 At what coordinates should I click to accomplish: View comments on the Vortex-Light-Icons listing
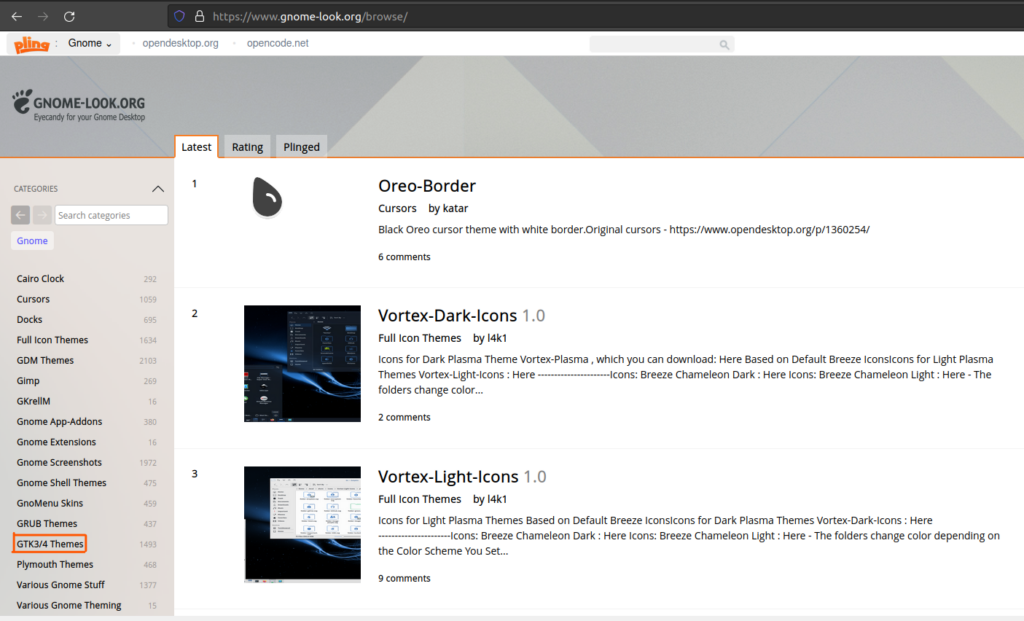[404, 577]
